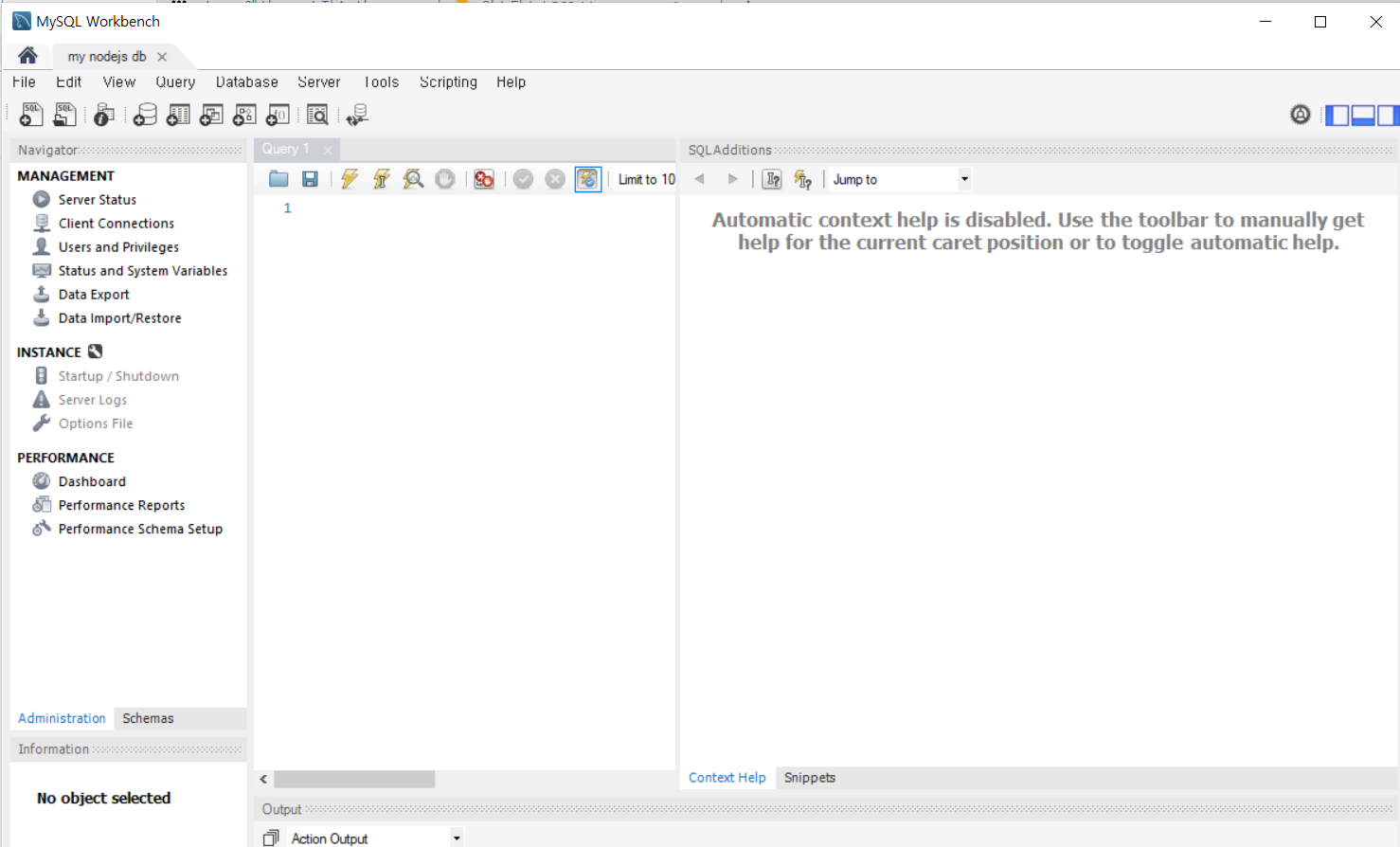Close the my nodejs db connection tab

(x=162, y=57)
